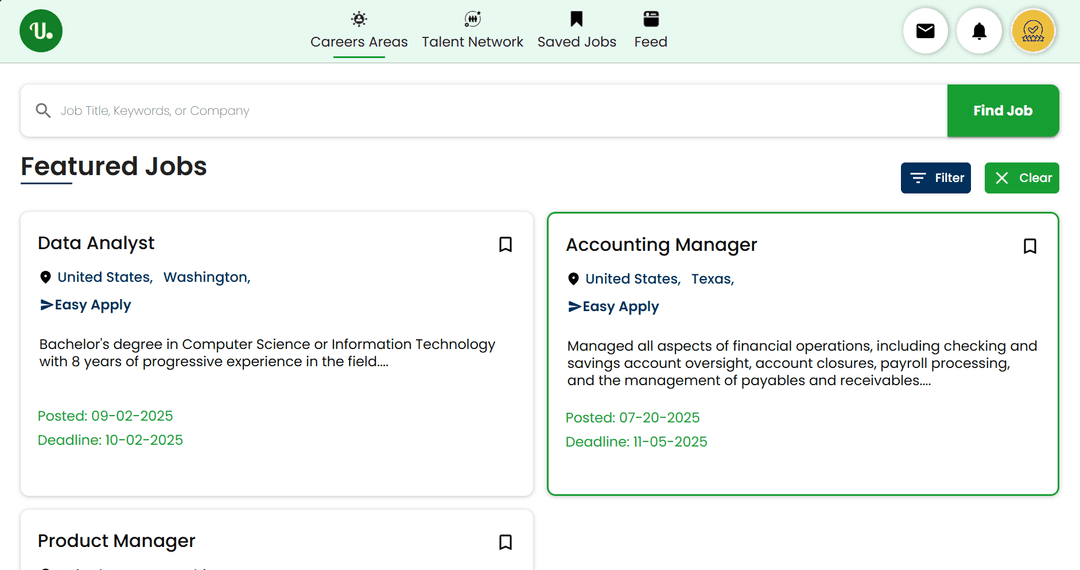This screenshot has width=1080, height=570.
Task: Click the search magnifier icon
Action: [x=43, y=111]
